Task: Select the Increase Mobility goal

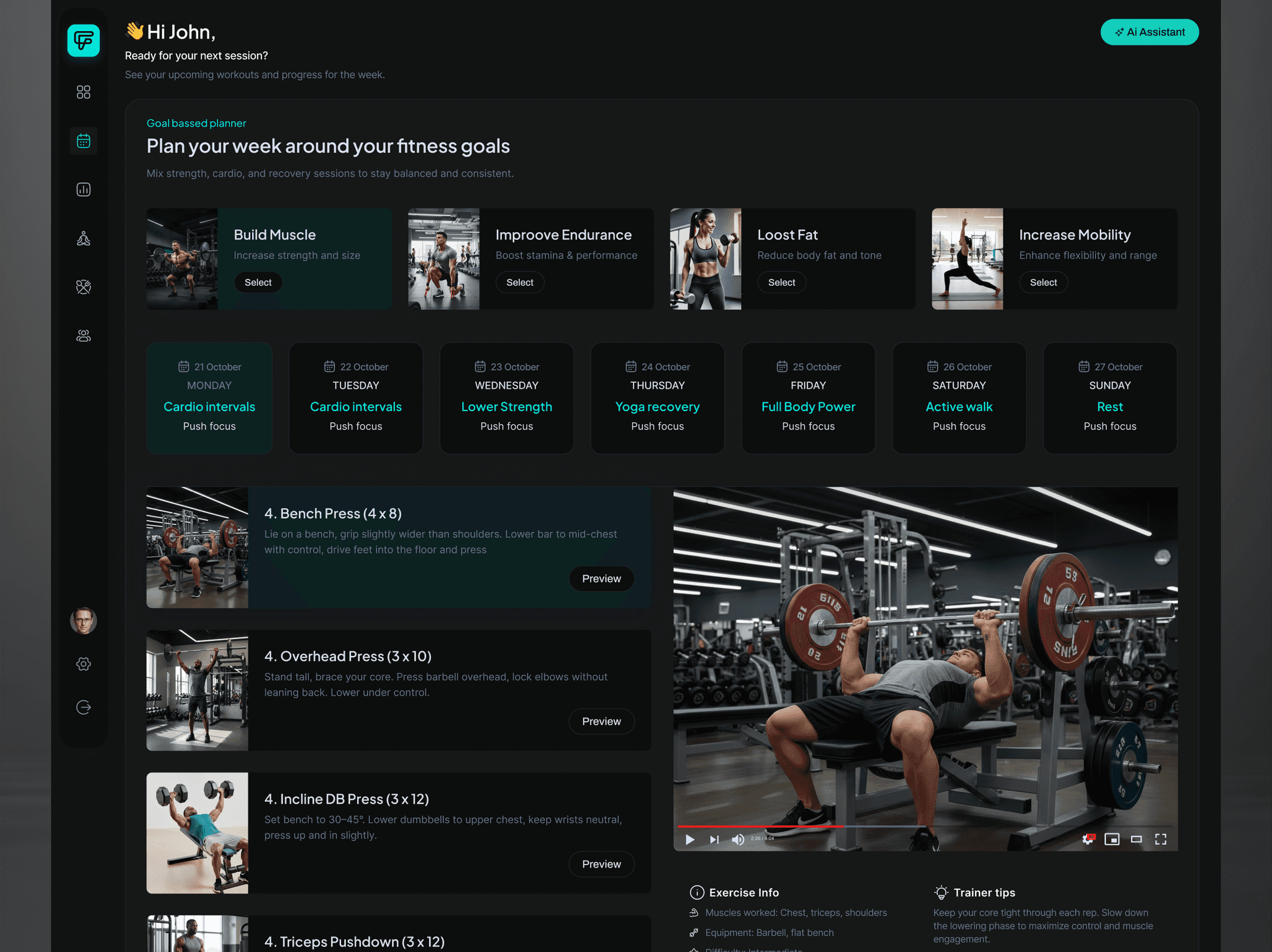Action: tap(1043, 283)
